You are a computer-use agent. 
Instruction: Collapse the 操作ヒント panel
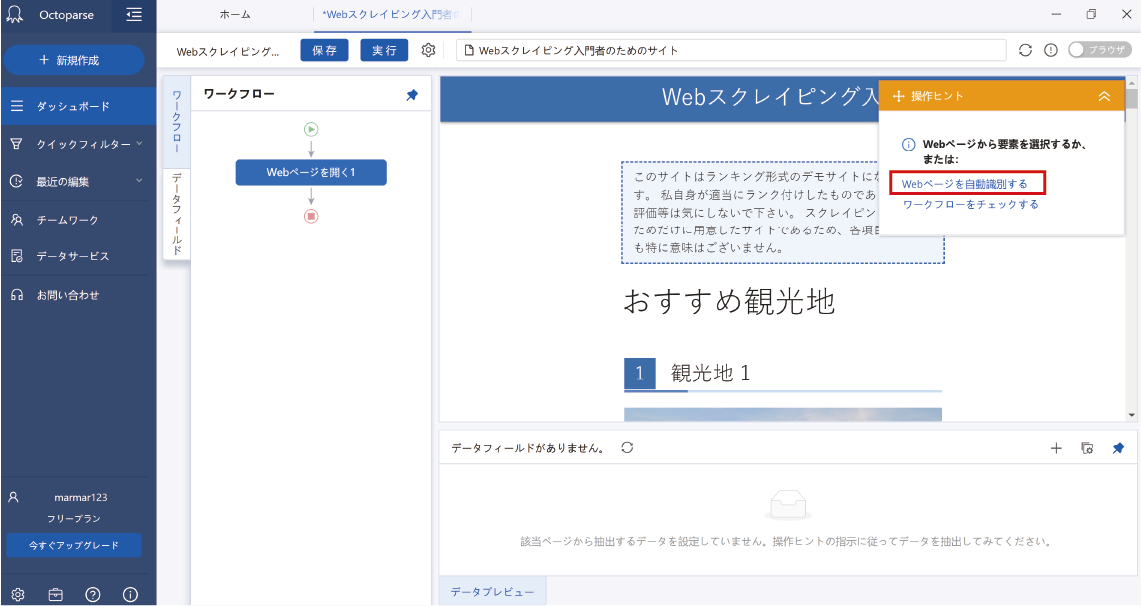tap(1104, 96)
